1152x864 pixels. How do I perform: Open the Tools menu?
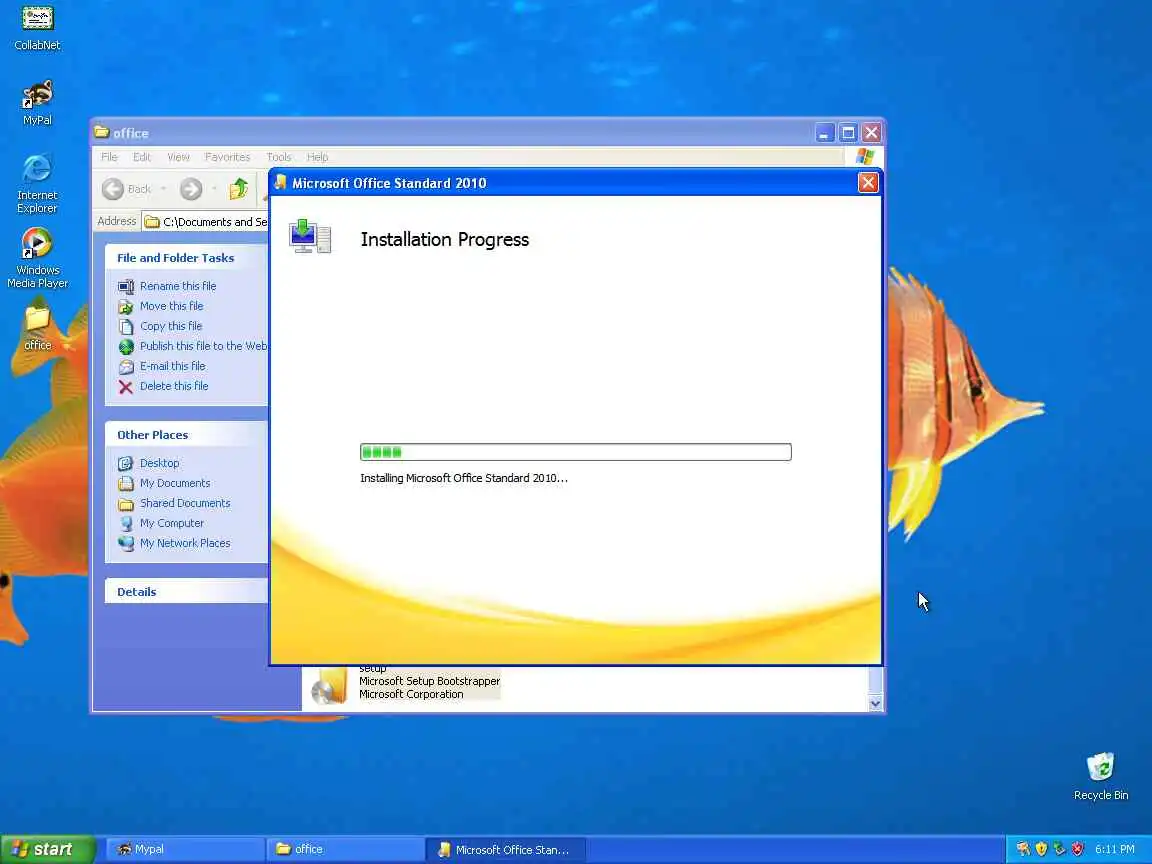(278, 156)
